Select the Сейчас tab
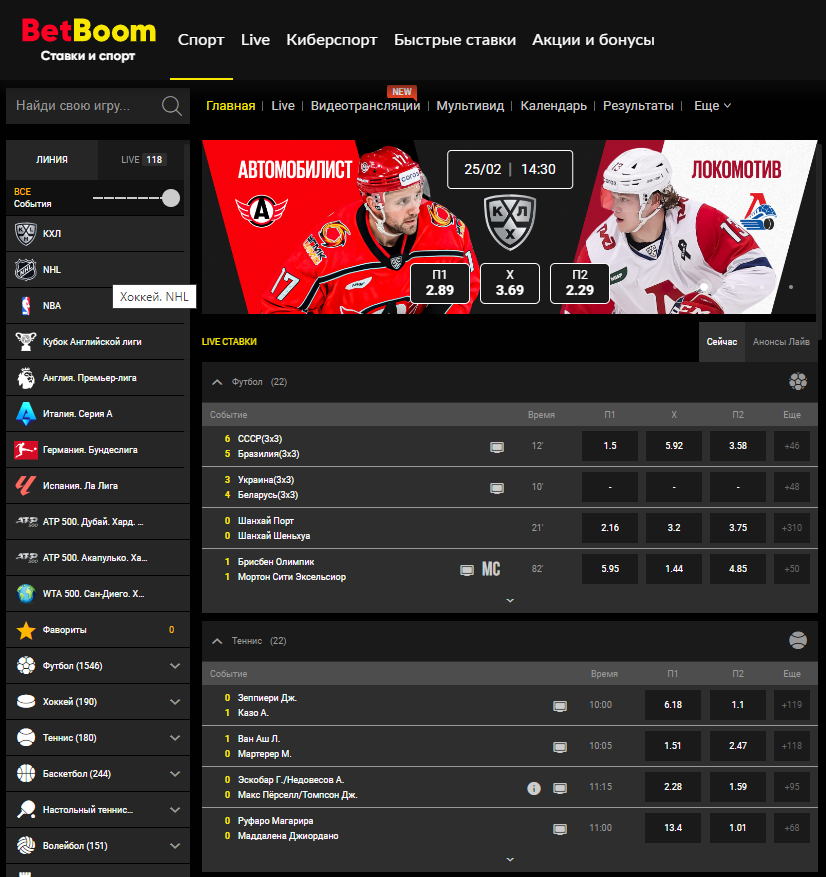 [x=721, y=342]
